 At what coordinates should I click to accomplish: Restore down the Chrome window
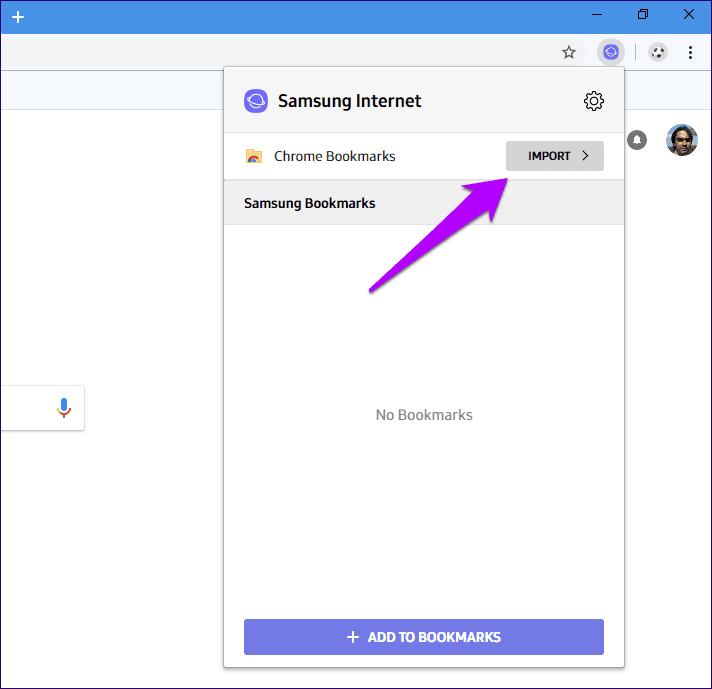tap(643, 15)
